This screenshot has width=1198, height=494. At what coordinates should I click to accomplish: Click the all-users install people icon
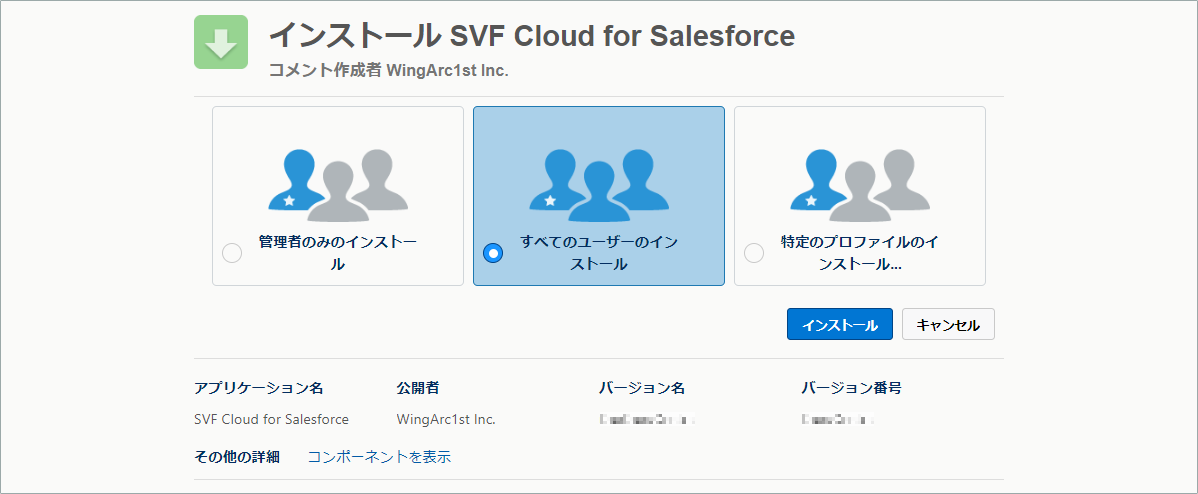click(x=599, y=184)
